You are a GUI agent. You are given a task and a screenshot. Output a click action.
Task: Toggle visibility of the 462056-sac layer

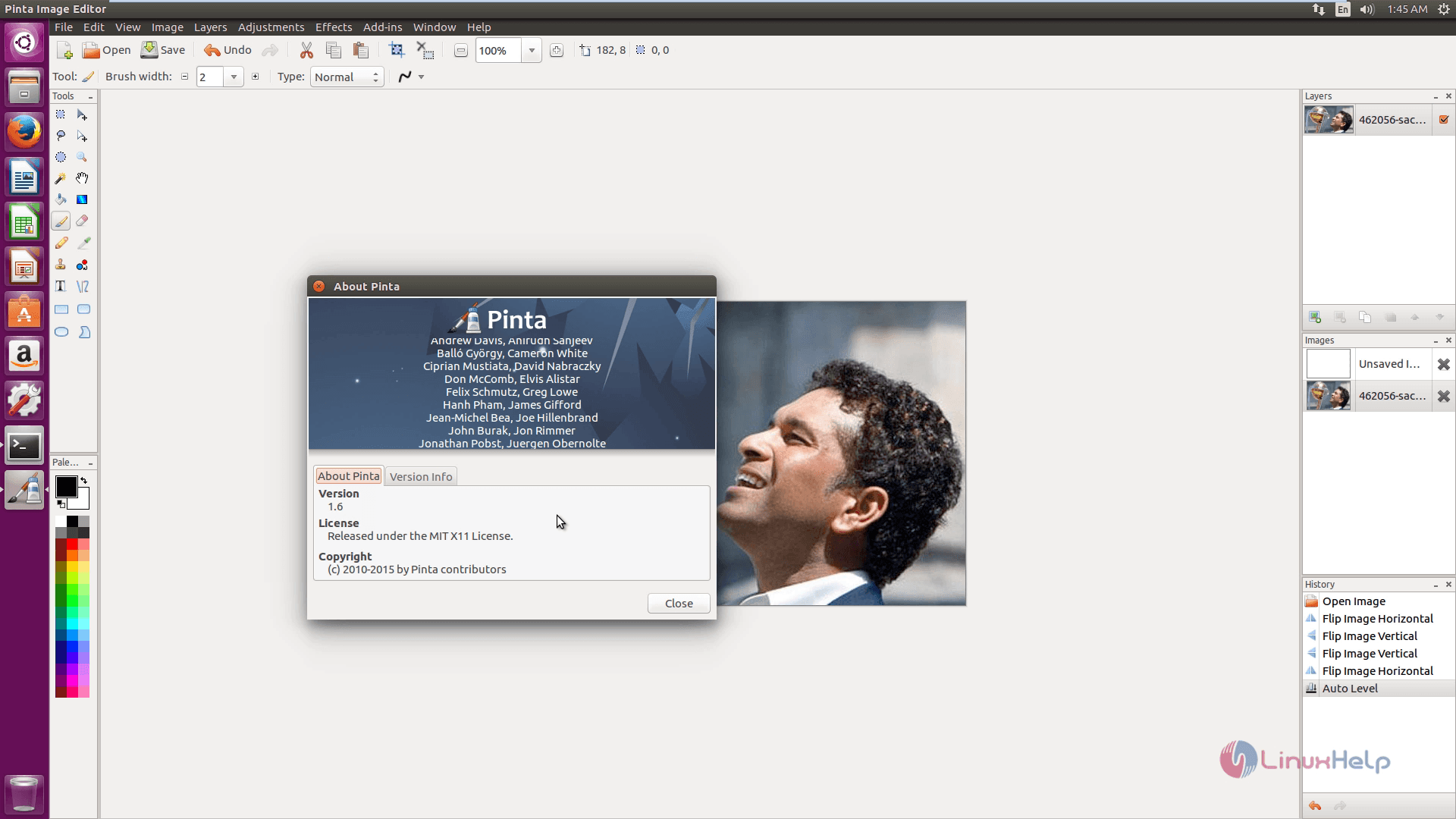[x=1444, y=120]
